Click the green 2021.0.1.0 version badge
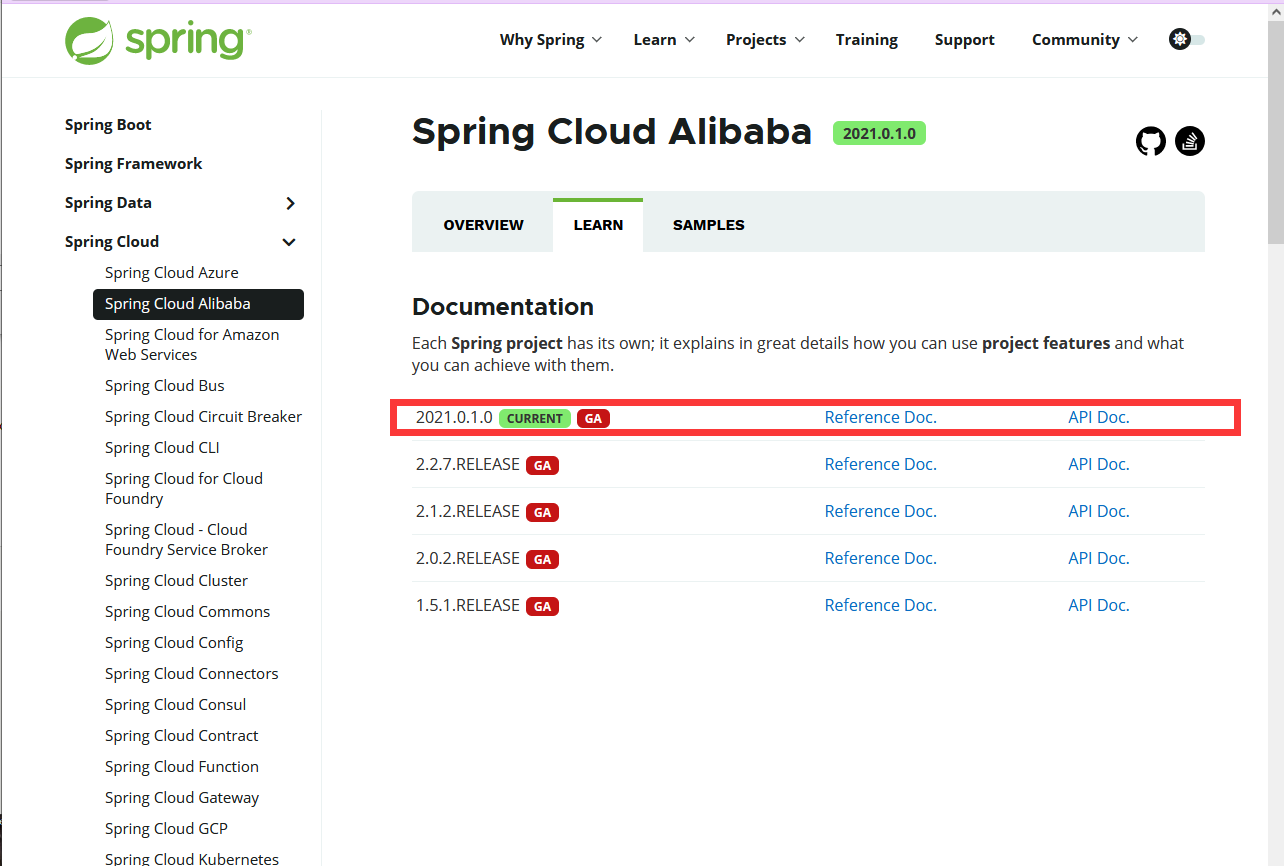The image size is (1284, 866). click(879, 133)
